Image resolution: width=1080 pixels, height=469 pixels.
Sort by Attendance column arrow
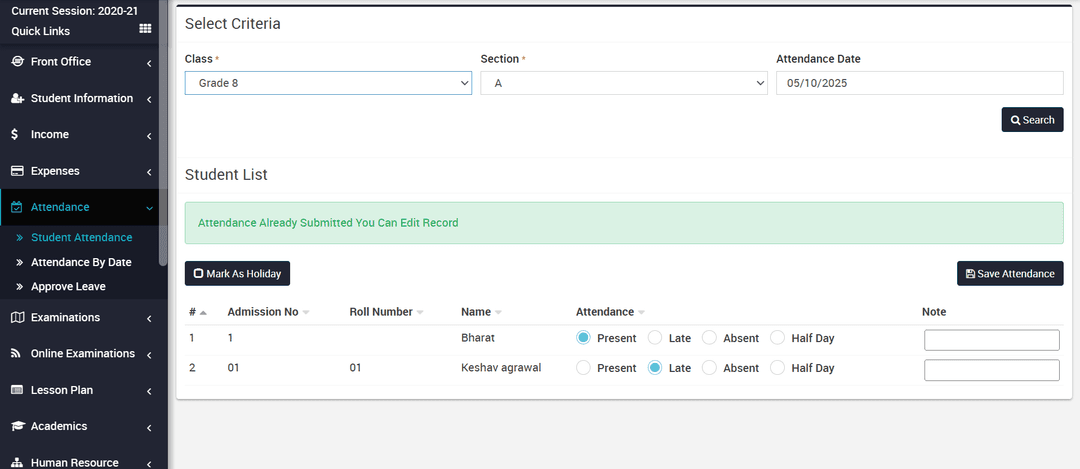click(x=641, y=312)
